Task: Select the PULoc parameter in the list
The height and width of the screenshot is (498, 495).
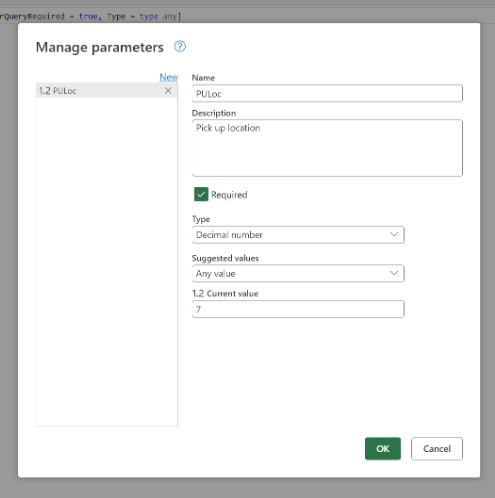Action: tap(106, 90)
